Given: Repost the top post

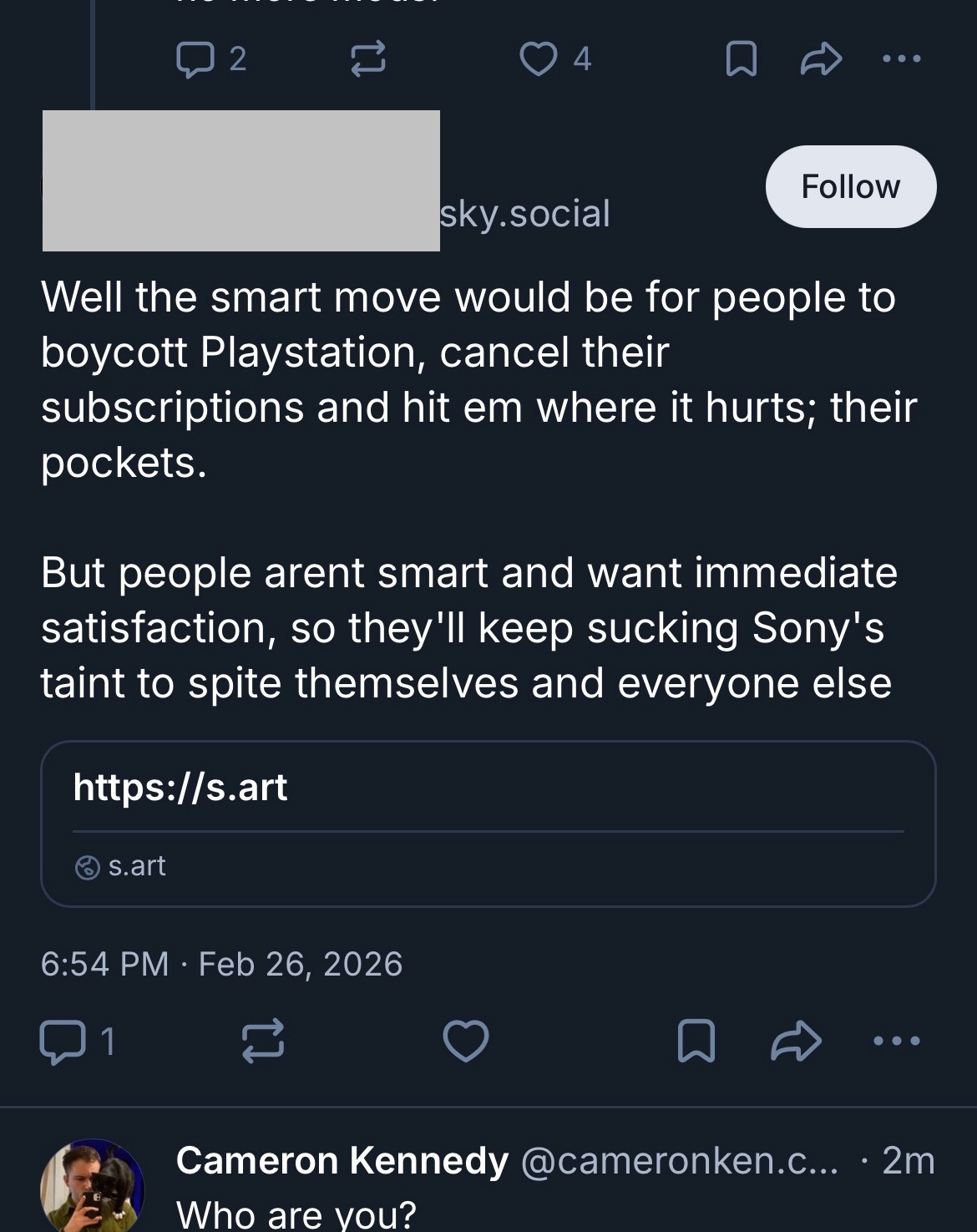Looking at the screenshot, I should click(367, 59).
